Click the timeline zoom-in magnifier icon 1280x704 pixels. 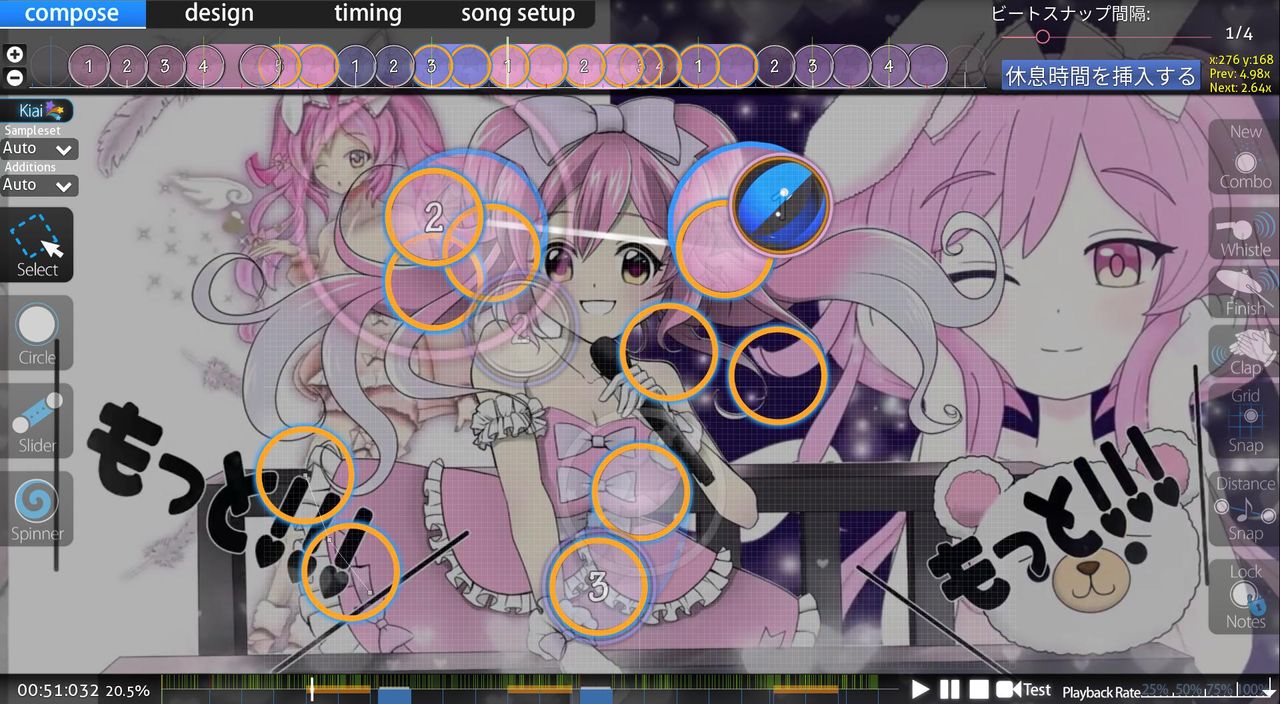14,53
